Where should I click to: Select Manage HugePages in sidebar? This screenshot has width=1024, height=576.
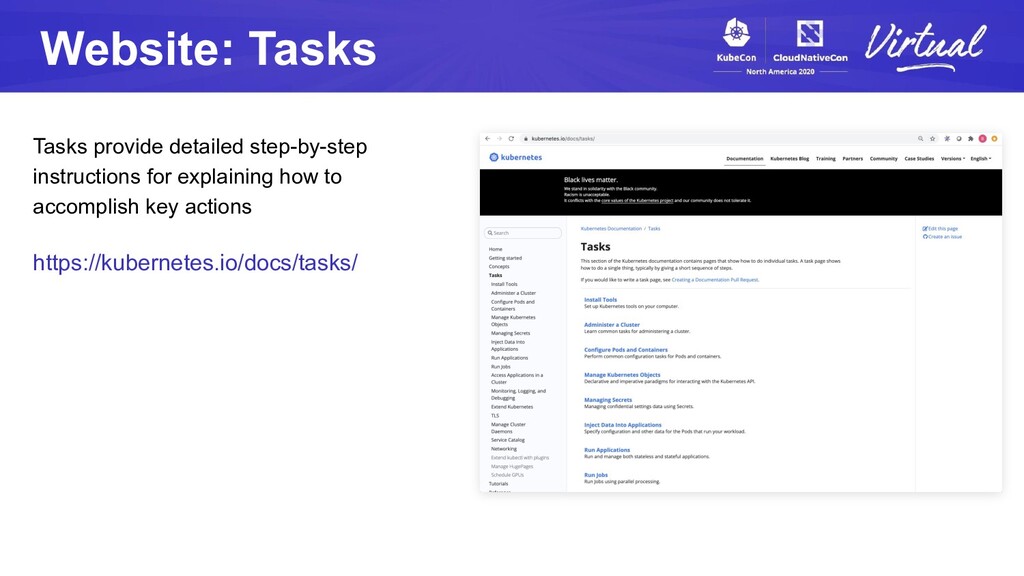pos(512,466)
